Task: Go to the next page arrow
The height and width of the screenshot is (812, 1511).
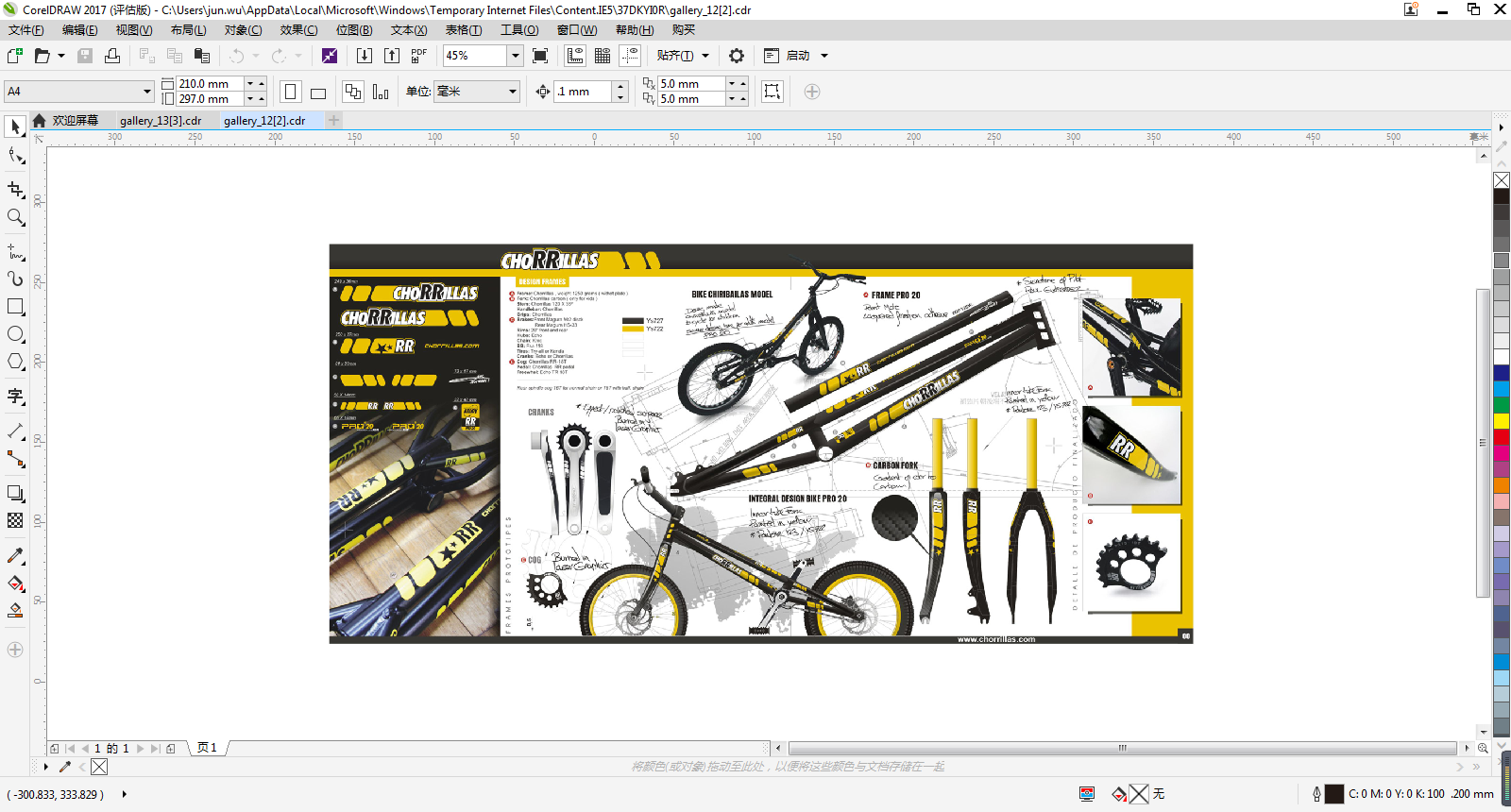Action: pos(141,749)
